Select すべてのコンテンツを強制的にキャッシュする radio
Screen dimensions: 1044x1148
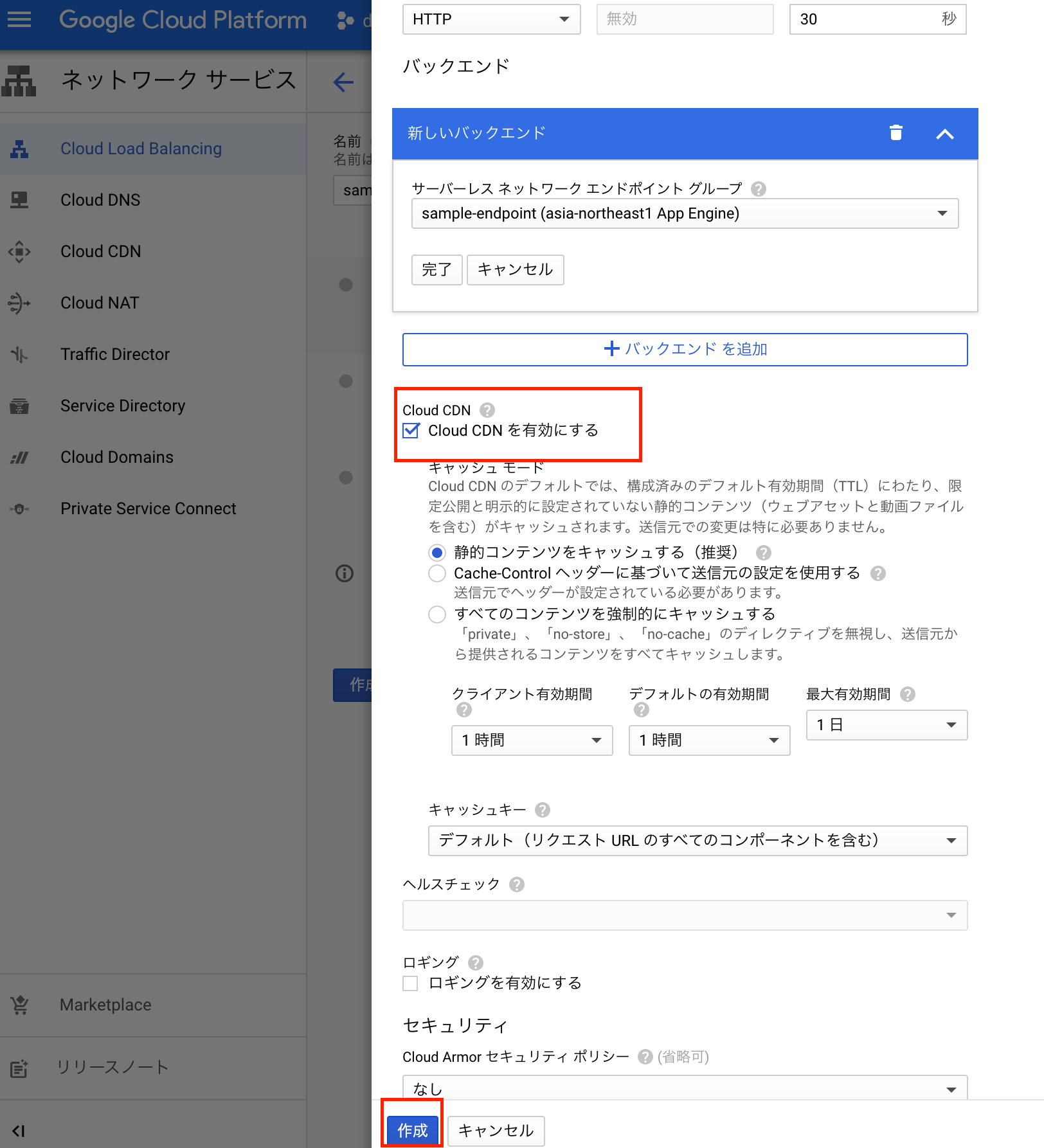pyautogui.click(x=437, y=614)
